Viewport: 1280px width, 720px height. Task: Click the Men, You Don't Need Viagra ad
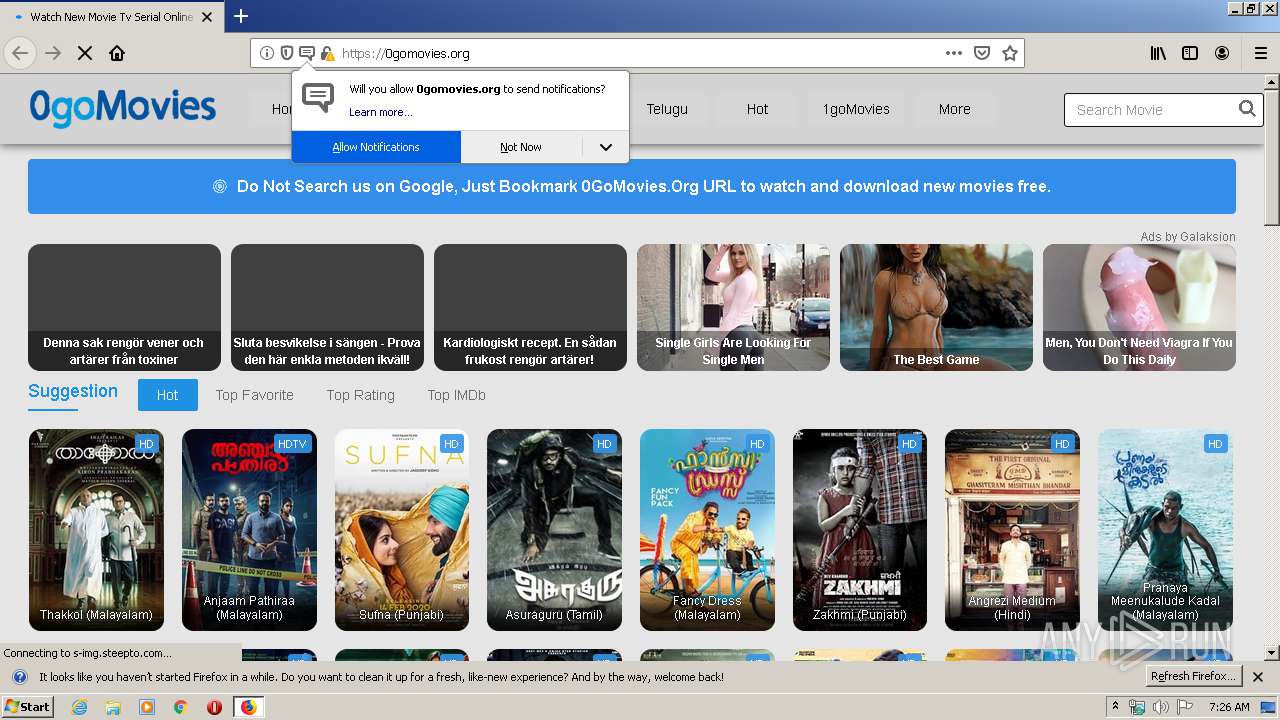[1139, 307]
